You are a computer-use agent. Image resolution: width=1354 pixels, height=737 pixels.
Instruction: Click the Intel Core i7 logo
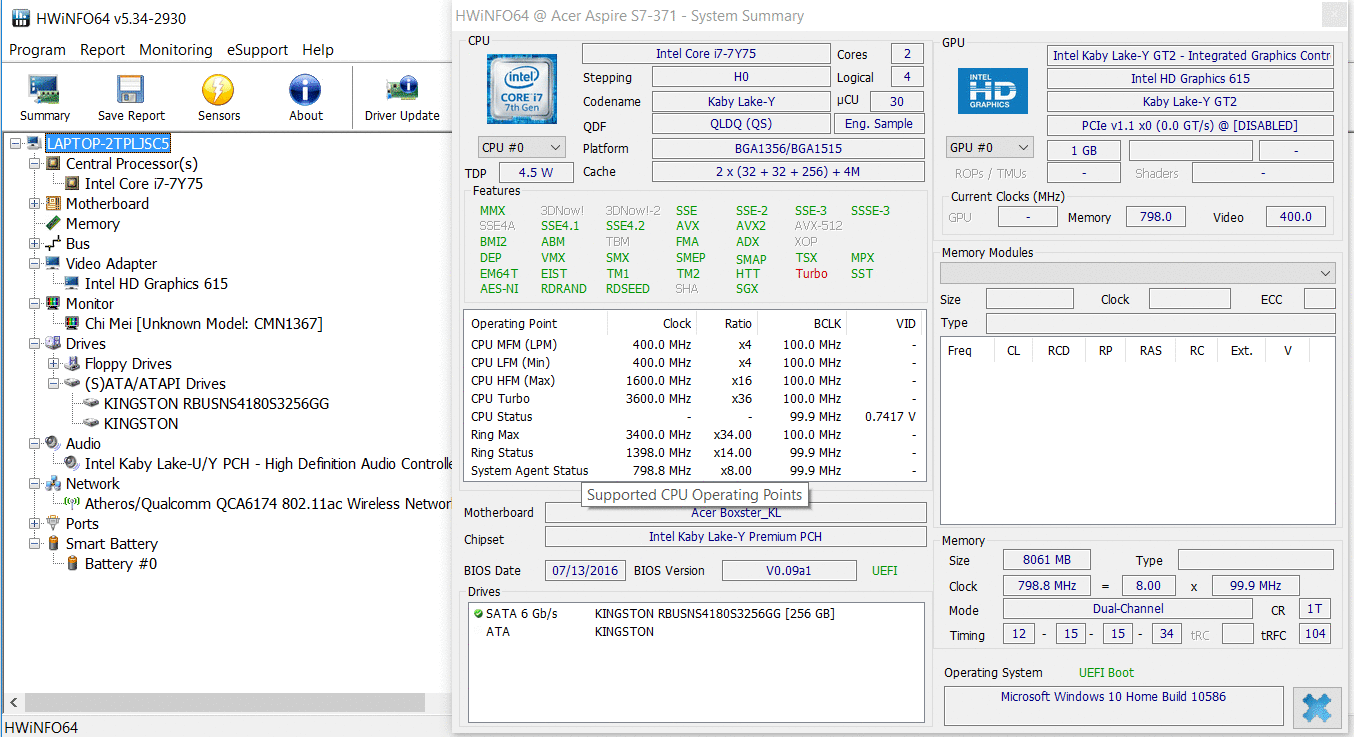[x=521, y=89]
